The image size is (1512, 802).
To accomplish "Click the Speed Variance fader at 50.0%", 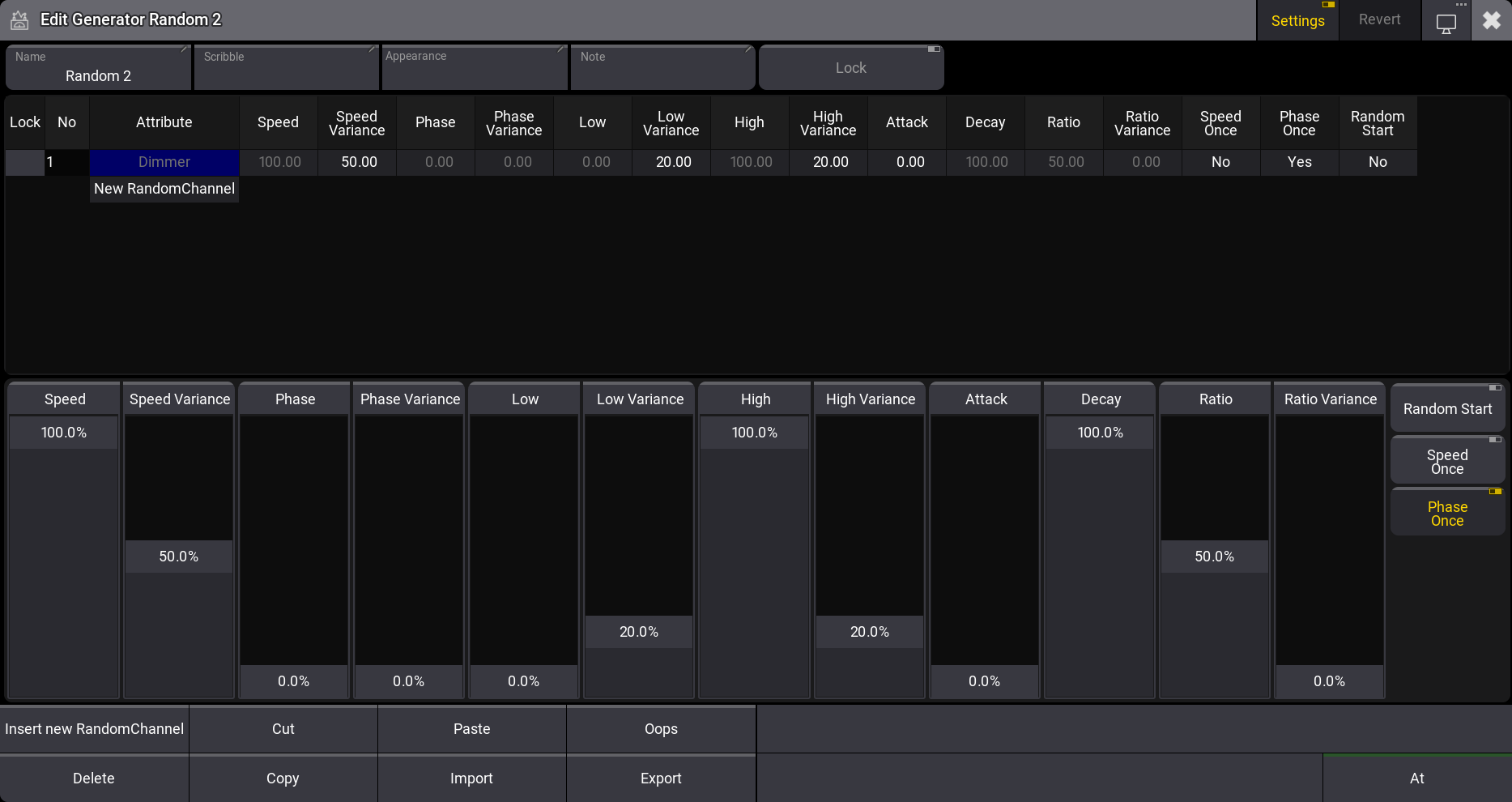I will [x=179, y=557].
